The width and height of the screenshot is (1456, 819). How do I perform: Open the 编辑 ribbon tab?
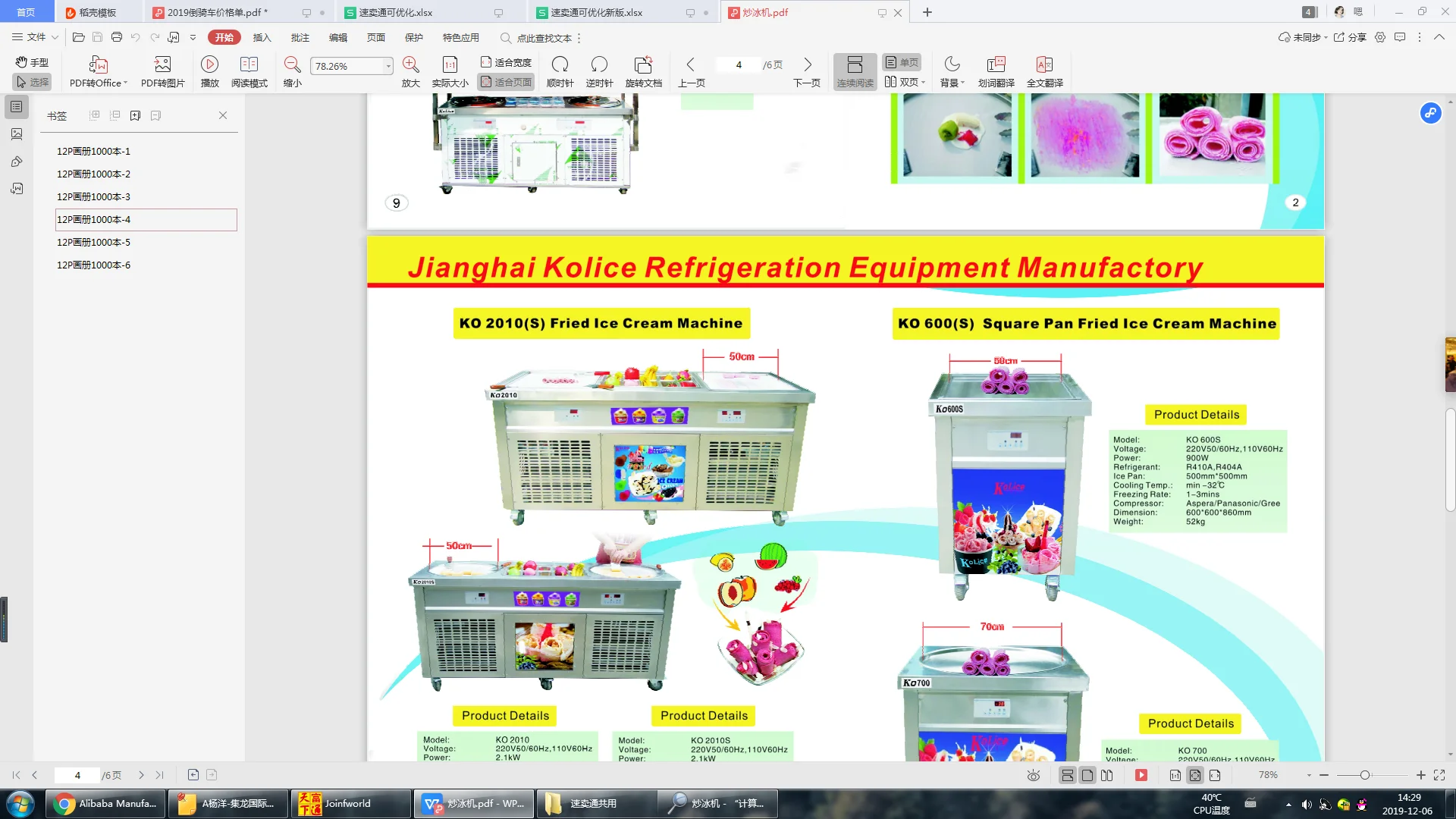(x=337, y=37)
